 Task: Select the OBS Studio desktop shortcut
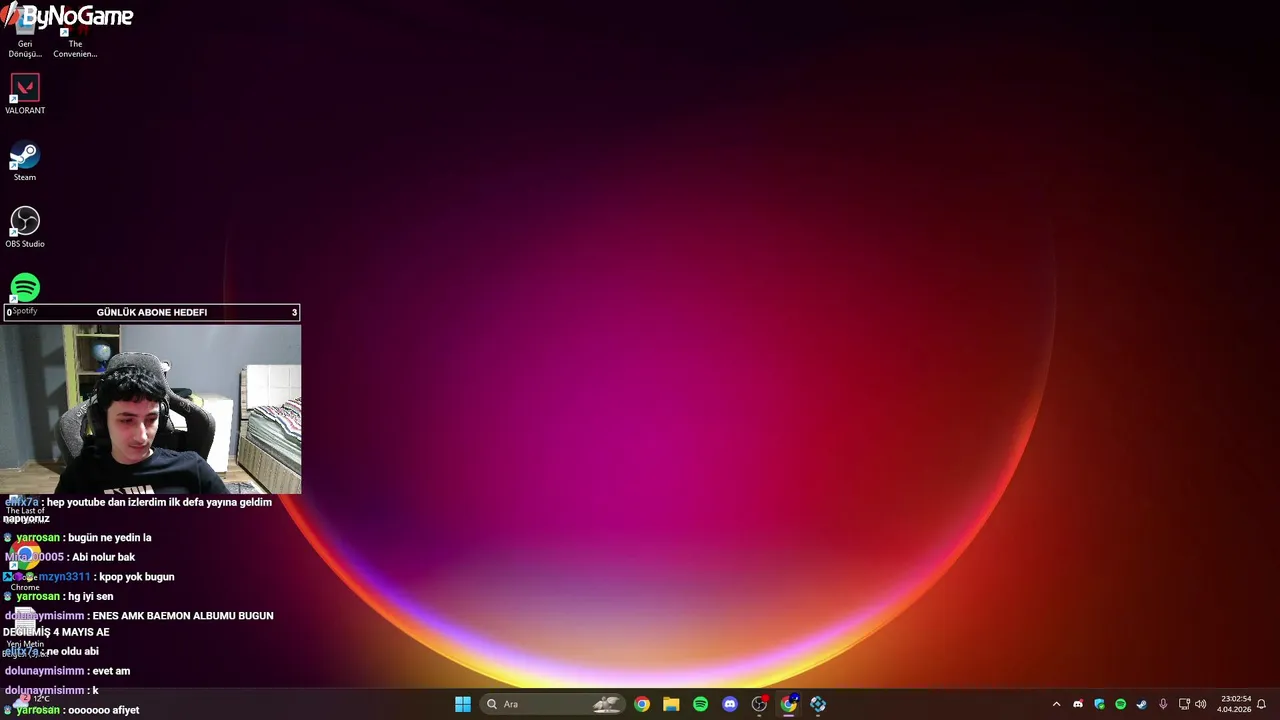25,228
